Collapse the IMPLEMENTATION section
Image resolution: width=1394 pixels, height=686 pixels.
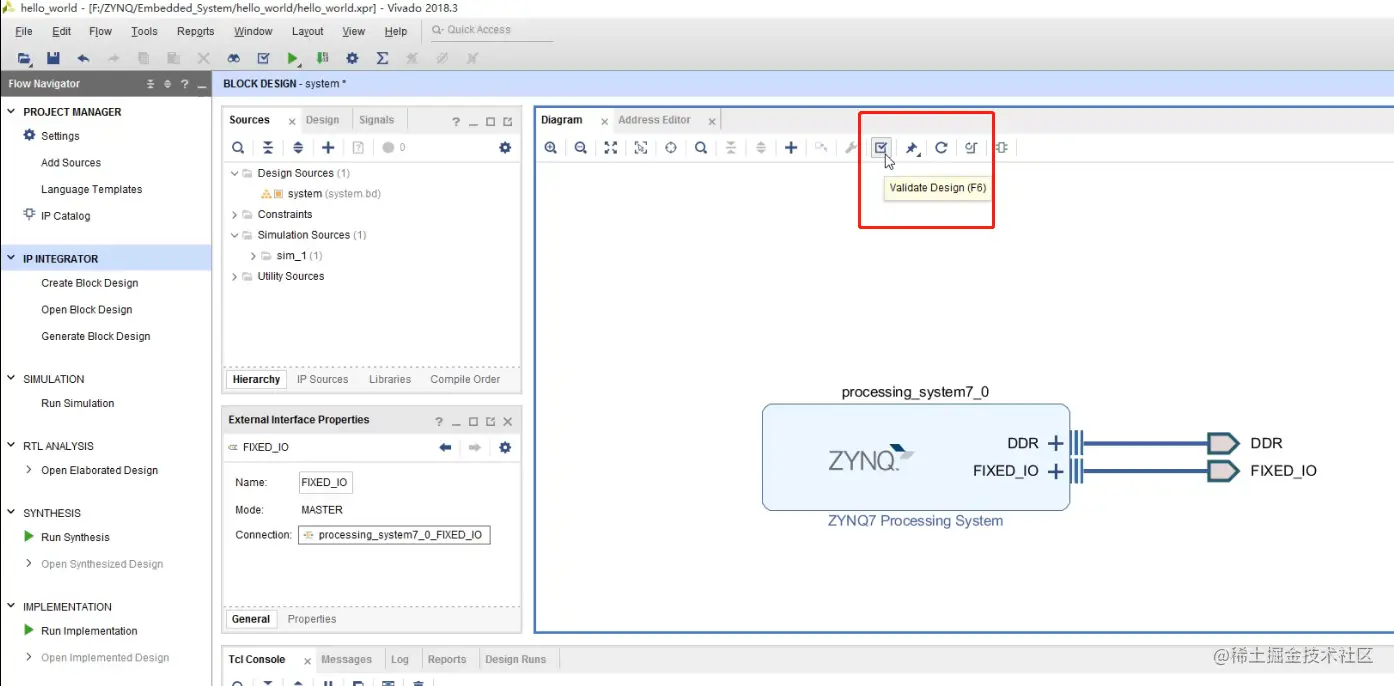pos(12,606)
